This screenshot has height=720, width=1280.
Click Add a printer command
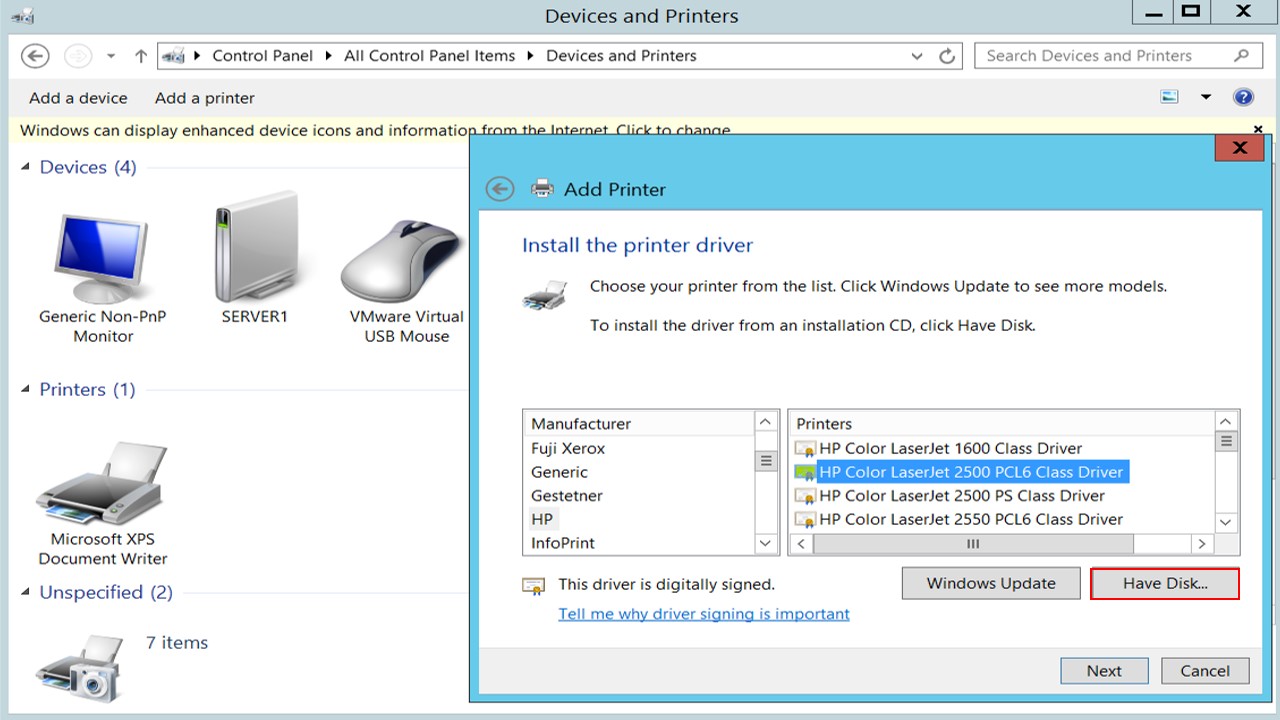(205, 98)
